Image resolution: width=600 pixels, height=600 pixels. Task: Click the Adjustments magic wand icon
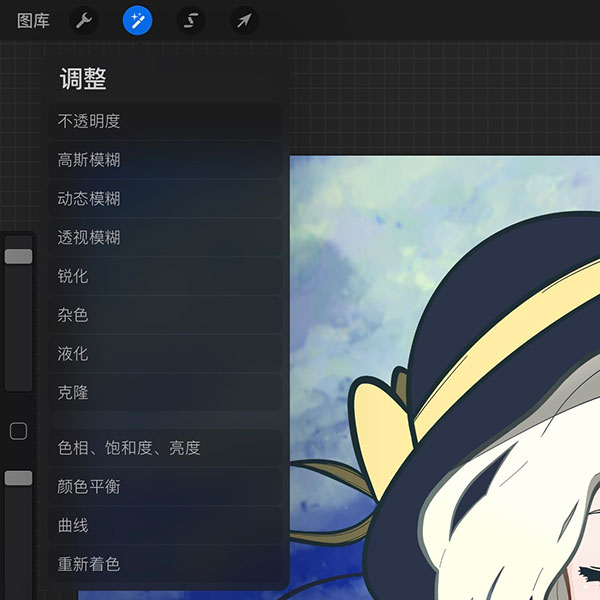137,20
